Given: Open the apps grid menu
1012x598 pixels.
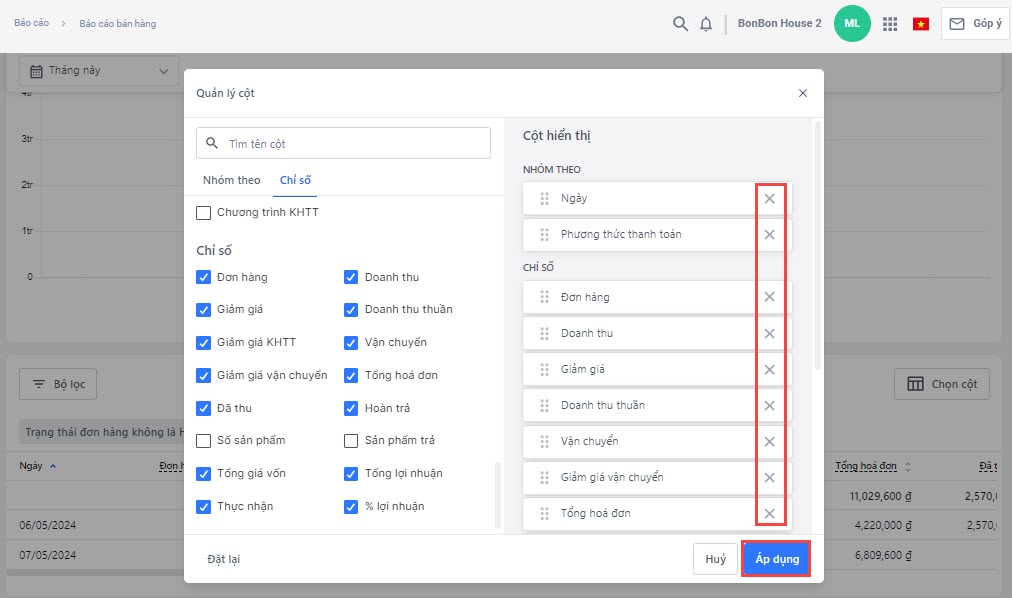Looking at the screenshot, I should [889, 24].
